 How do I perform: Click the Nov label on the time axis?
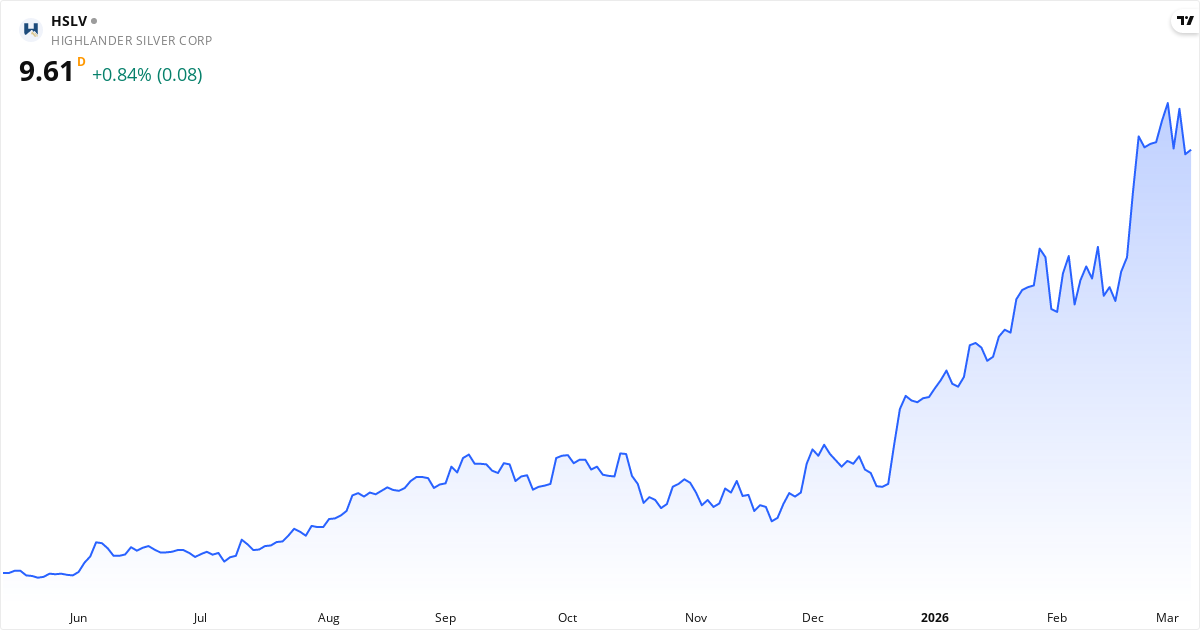click(x=696, y=618)
